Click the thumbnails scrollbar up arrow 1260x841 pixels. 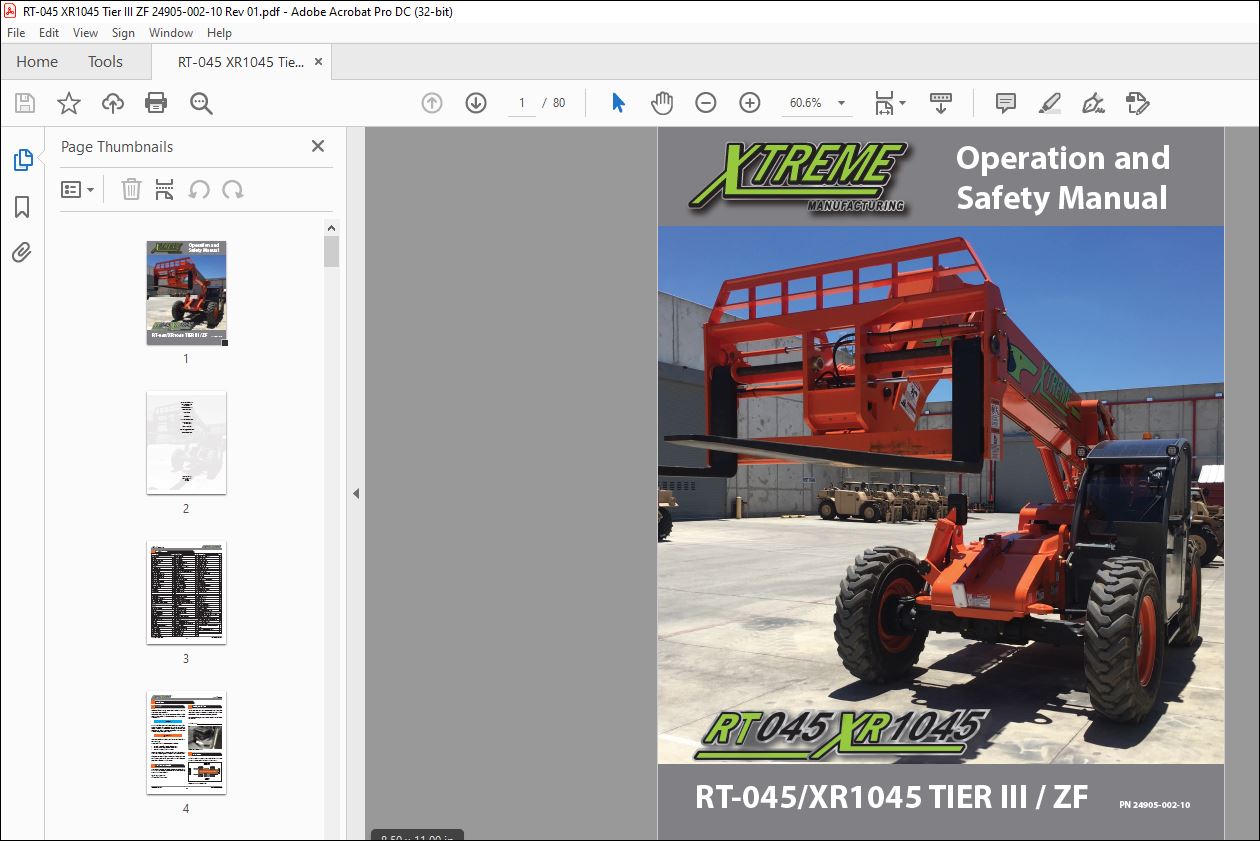click(x=332, y=228)
